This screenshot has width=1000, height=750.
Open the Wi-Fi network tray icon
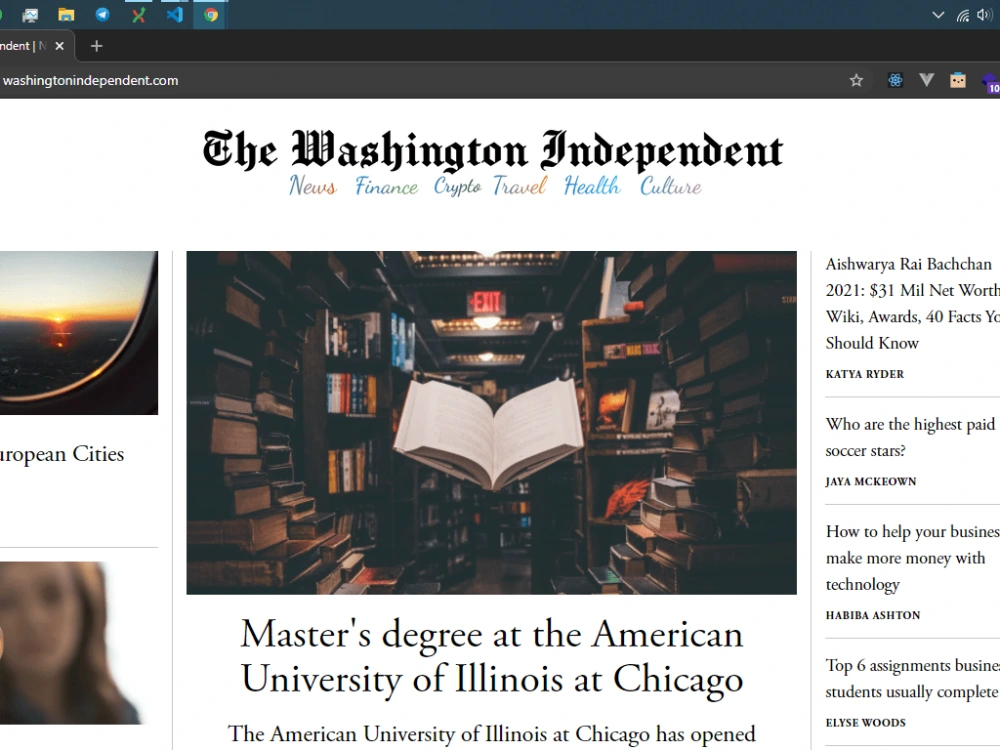[x=963, y=15]
